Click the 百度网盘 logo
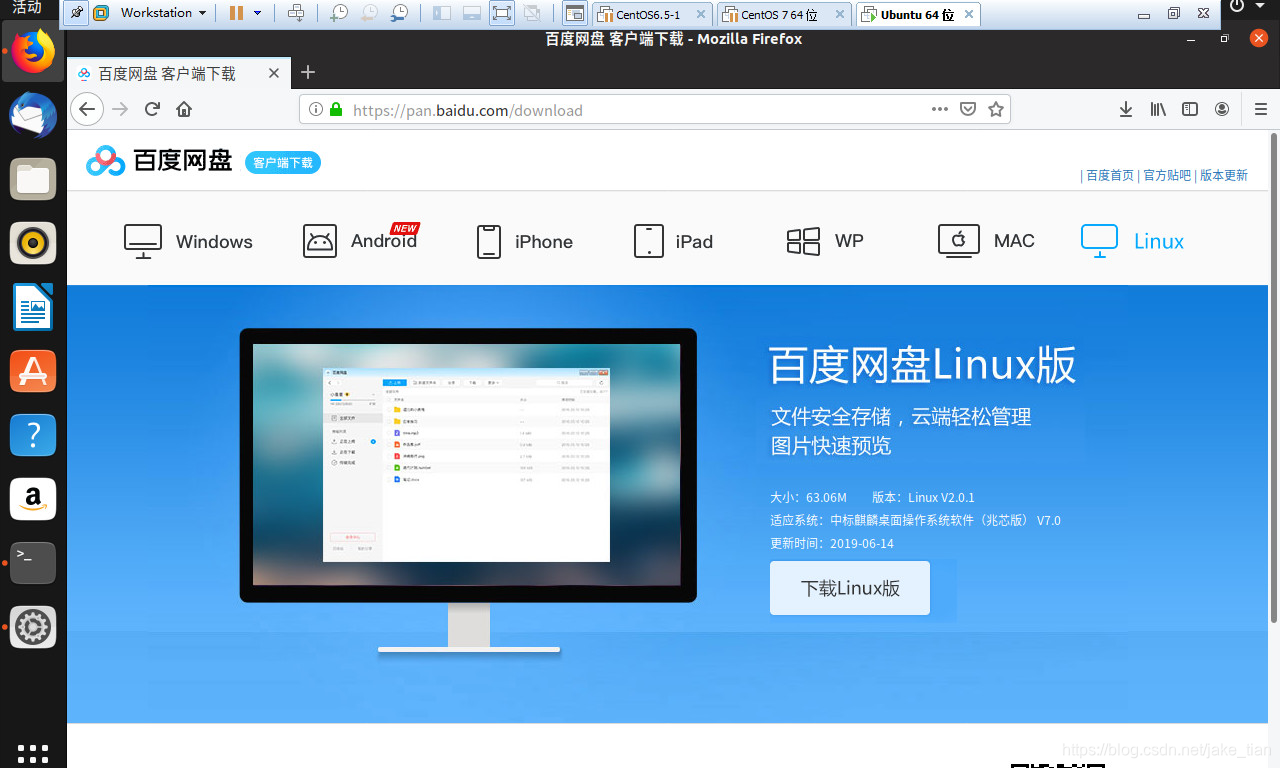The image size is (1280, 768). (159, 161)
